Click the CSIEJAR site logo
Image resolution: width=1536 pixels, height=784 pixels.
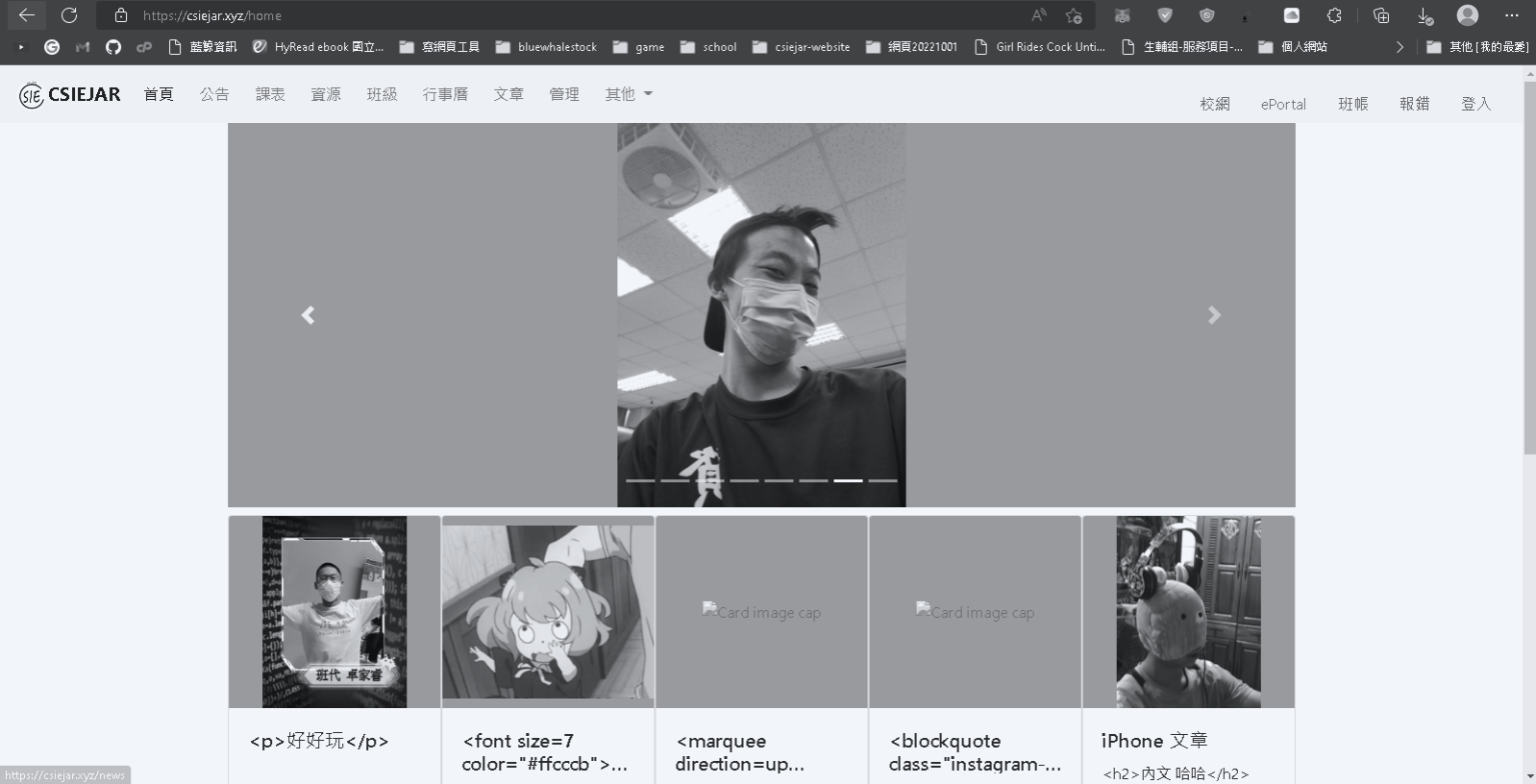click(x=70, y=94)
